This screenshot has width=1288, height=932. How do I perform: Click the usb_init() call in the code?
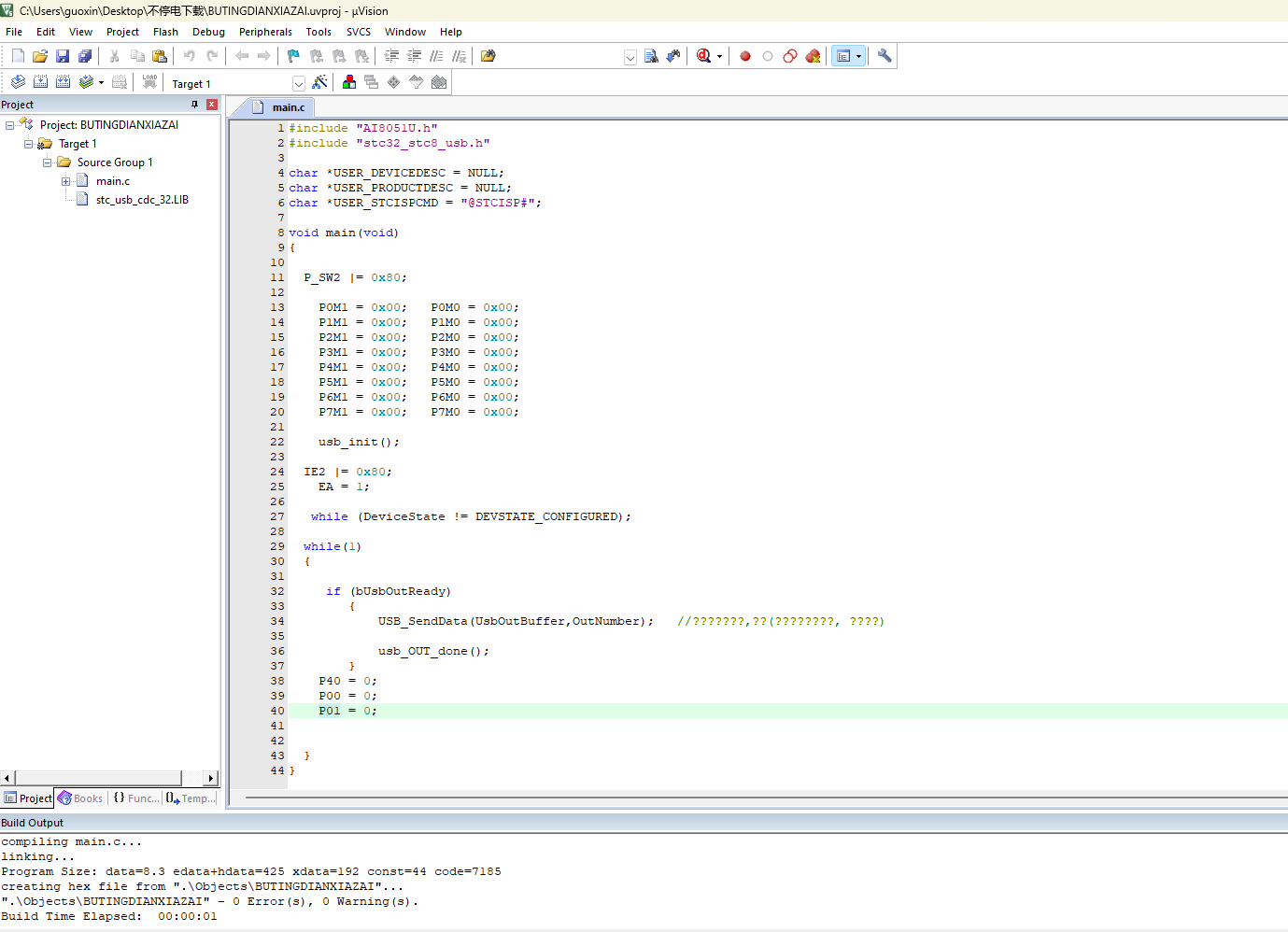pos(359,442)
